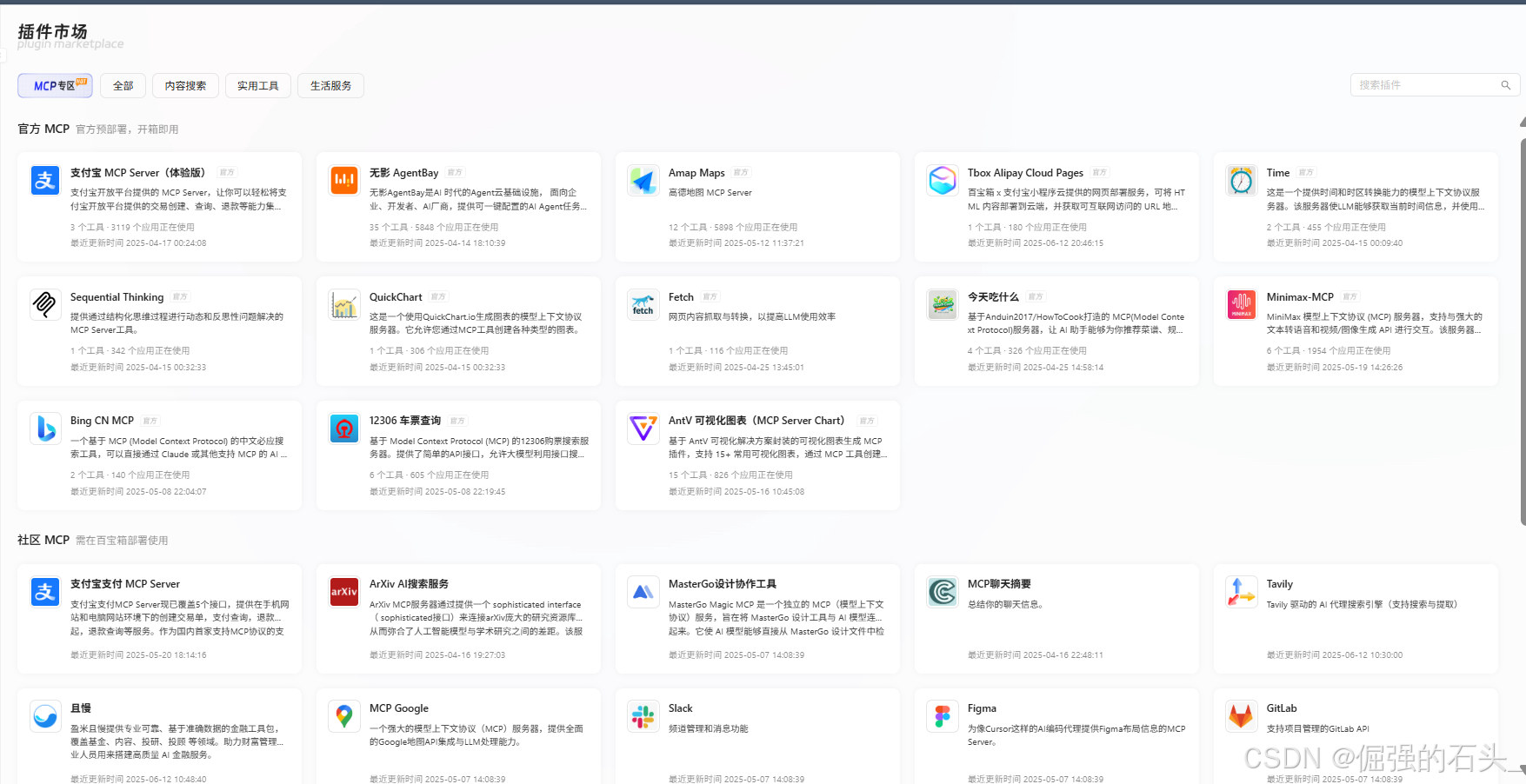Image resolution: width=1526 pixels, height=784 pixels.
Task: Click the QuickChart chart icon
Action: coord(344,305)
